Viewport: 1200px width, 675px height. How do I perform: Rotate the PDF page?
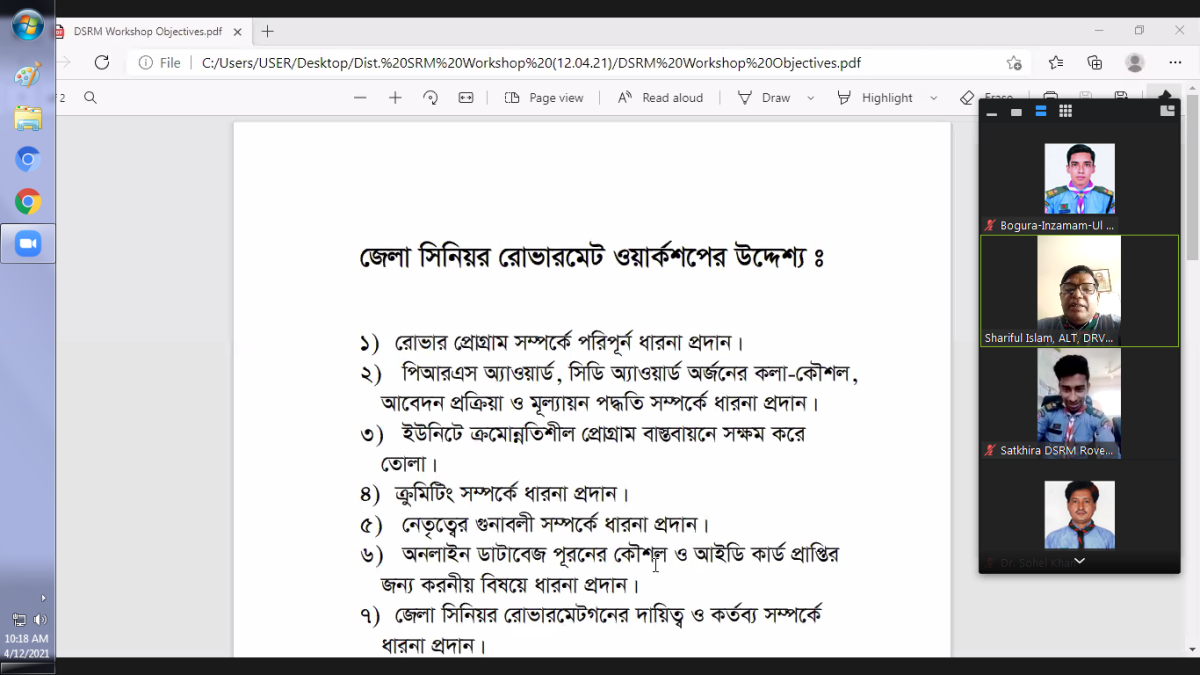pyautogui.click(x=430, y=97)
